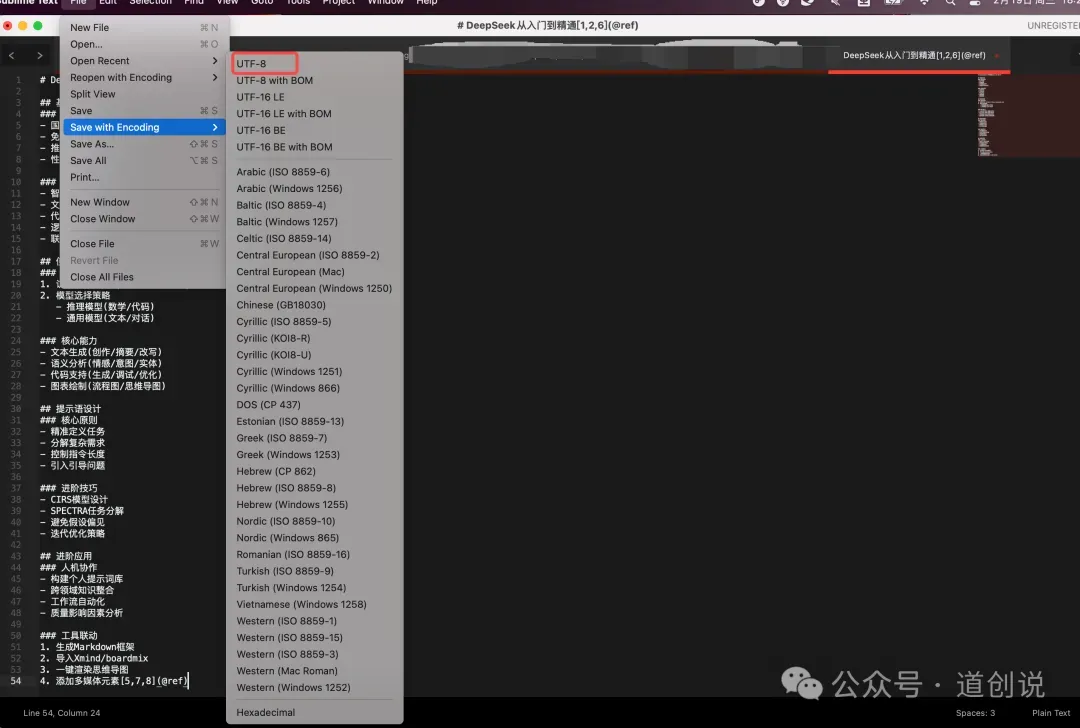Choose Close Window menu entry

point(144,218)
